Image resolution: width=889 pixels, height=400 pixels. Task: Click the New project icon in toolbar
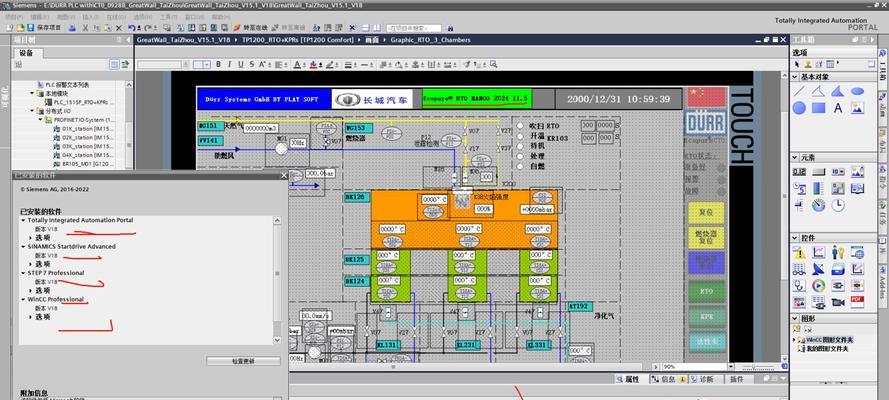[x=10, y=27]
